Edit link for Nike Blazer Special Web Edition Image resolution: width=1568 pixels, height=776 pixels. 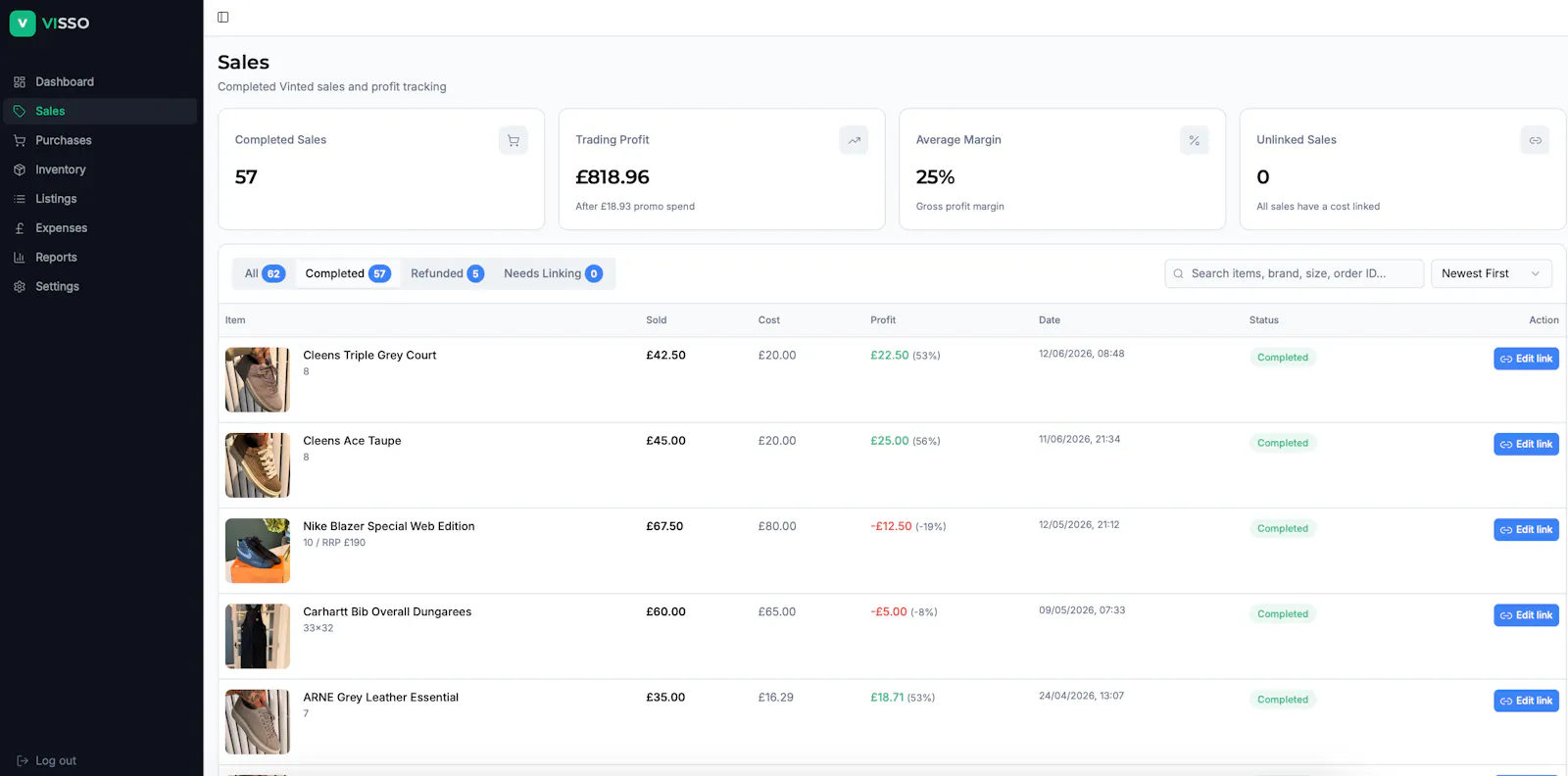point(1526,530)
